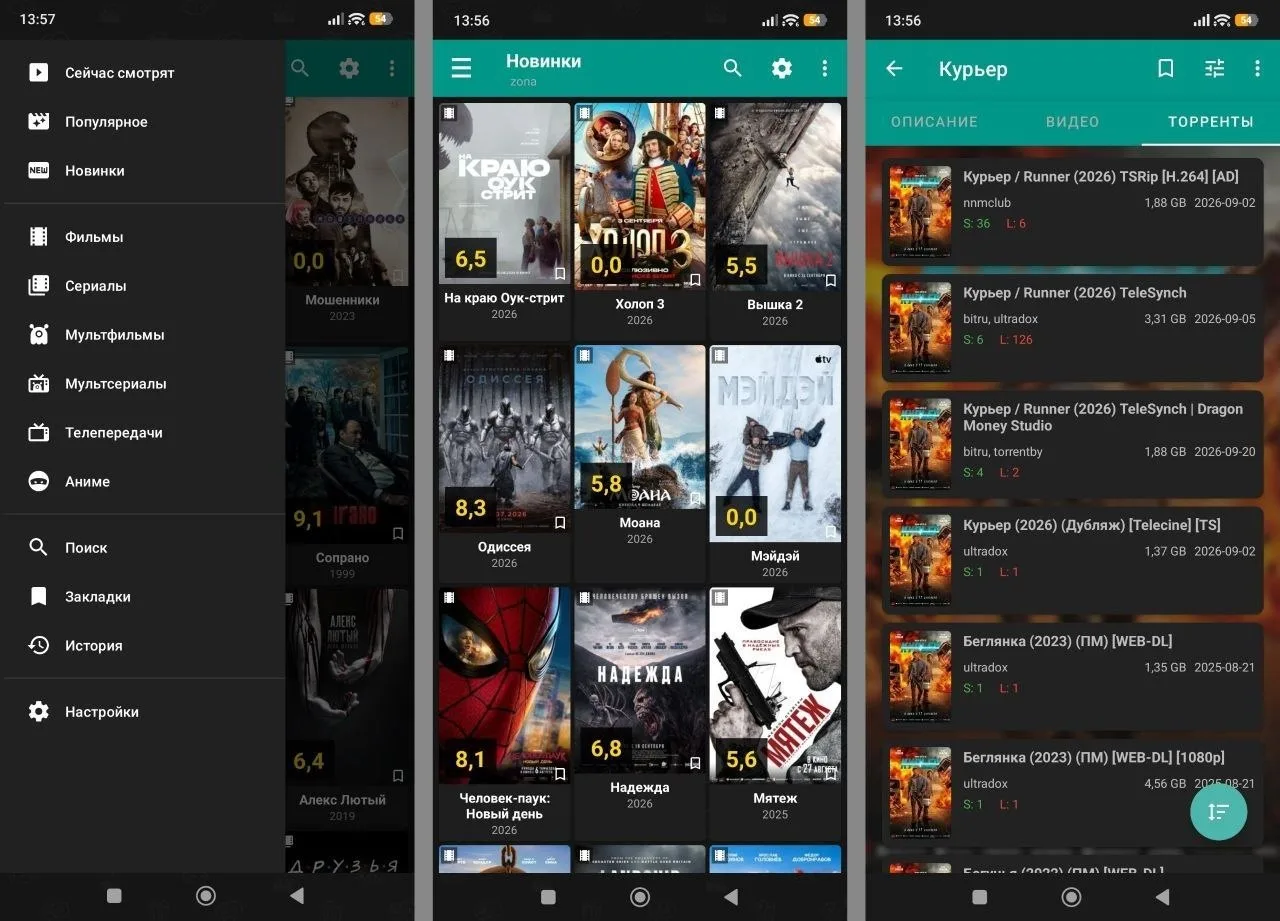This screenshot has height=921, width=1280.
Task: Toggle bookmark on На краю Оук-стрит poster
Action: 560,274
